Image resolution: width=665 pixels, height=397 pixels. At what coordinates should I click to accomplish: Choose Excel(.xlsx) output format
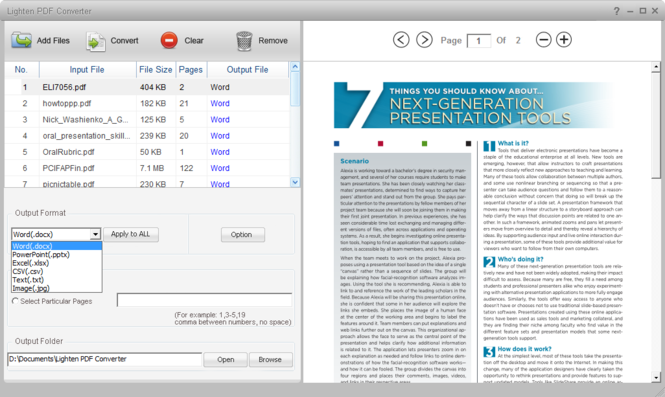[x=56, y=263]
